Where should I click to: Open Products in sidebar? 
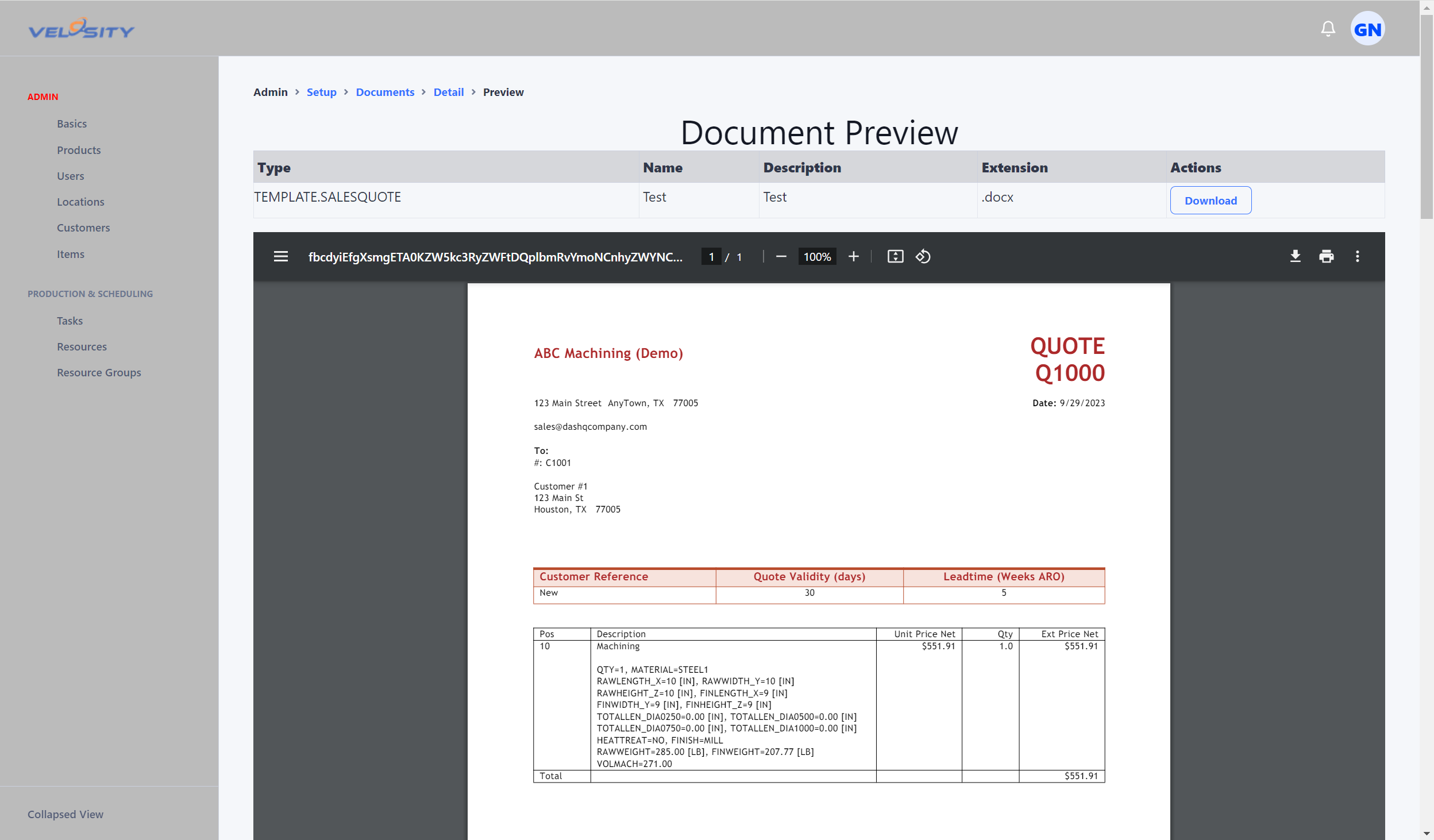[79, 150]
